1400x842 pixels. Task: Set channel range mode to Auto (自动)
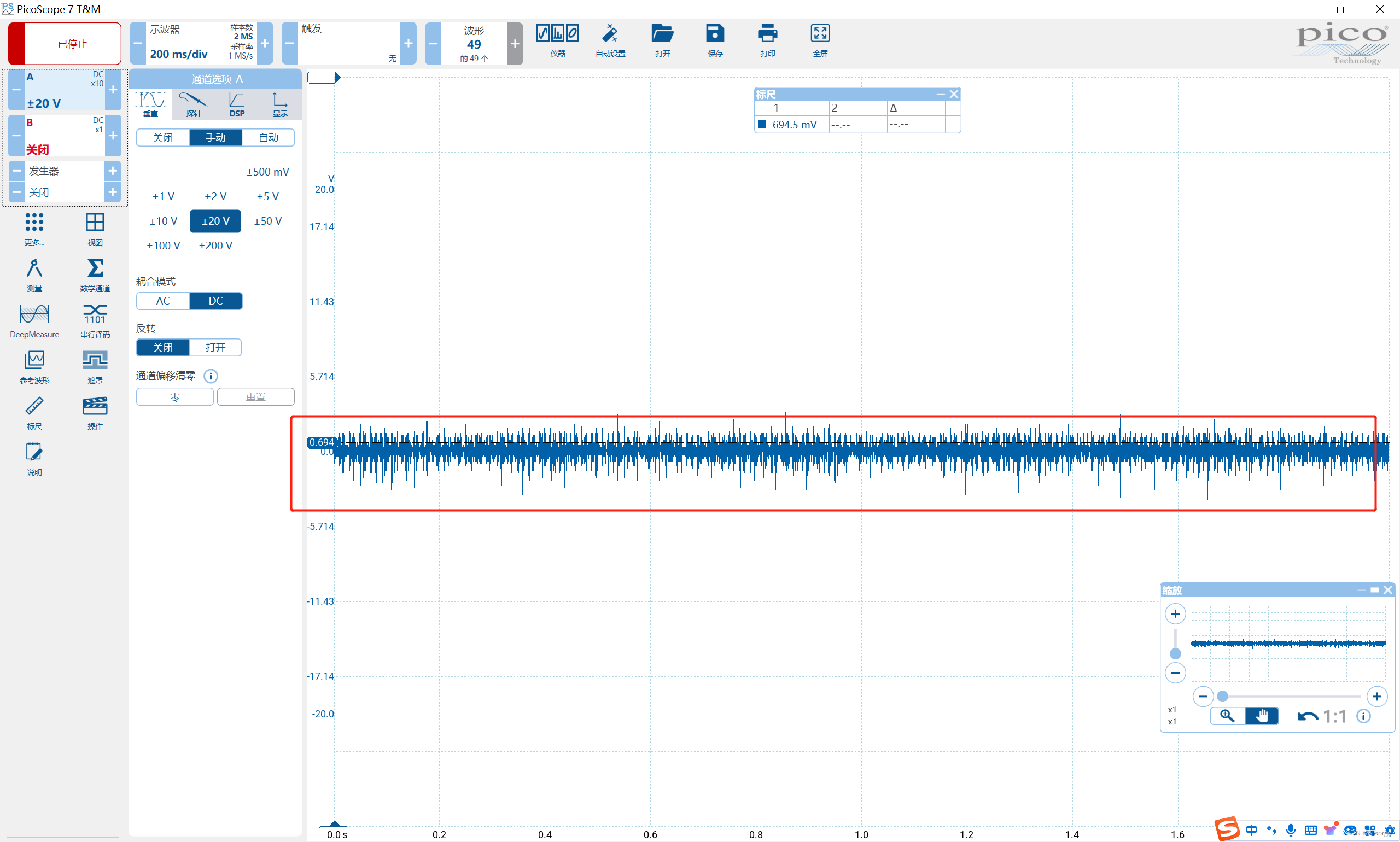[x=268, y=137]
